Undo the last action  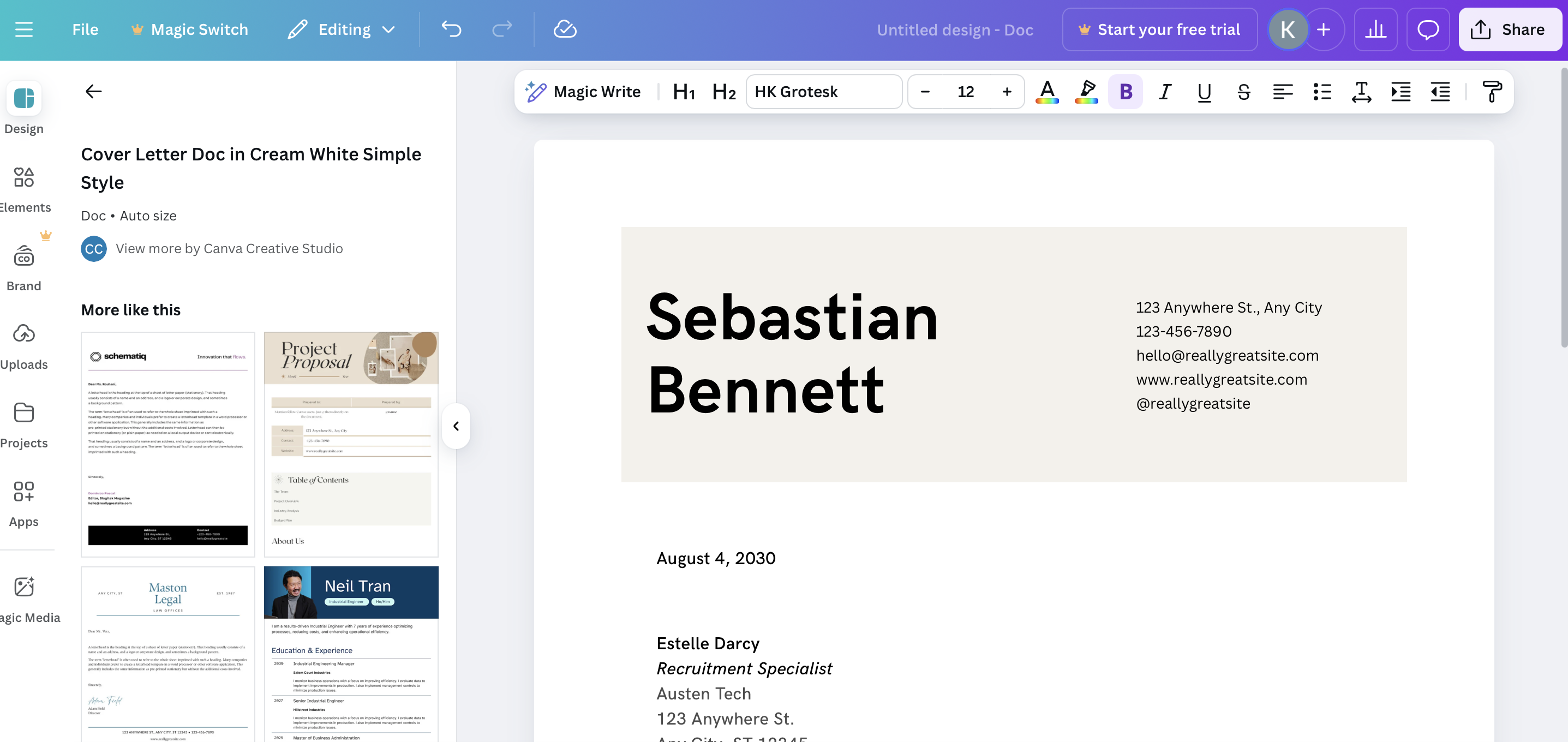pos(451,28)
